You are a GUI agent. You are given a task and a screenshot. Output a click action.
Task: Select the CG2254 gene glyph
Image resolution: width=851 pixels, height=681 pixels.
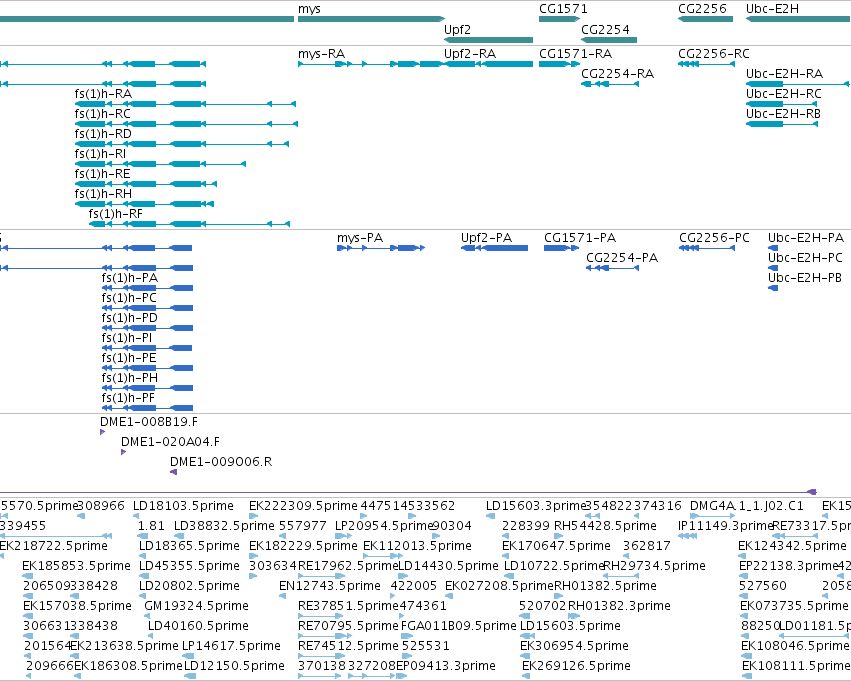(609, 40)
